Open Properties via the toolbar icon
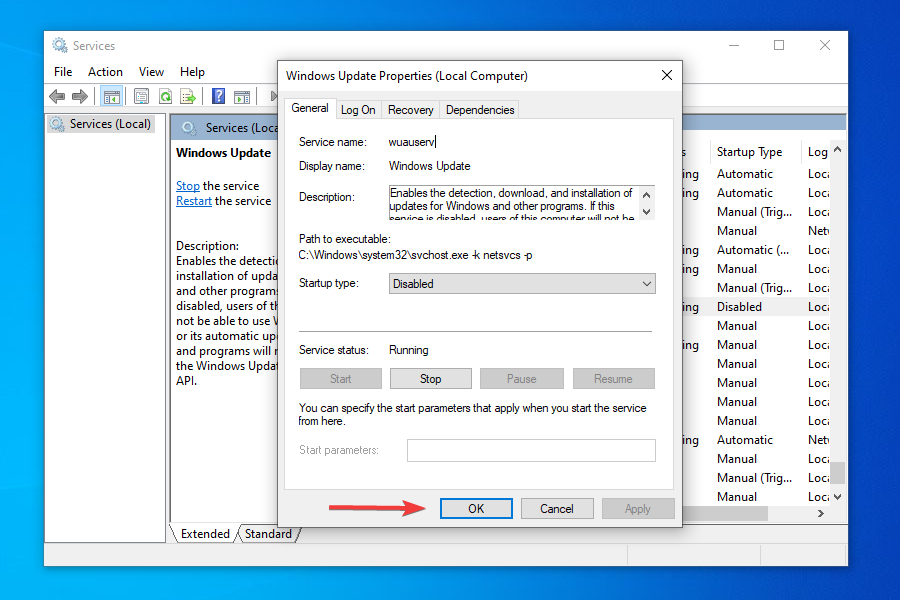The image size is (900, 600). pyautogui.click(x=141, y=95)
